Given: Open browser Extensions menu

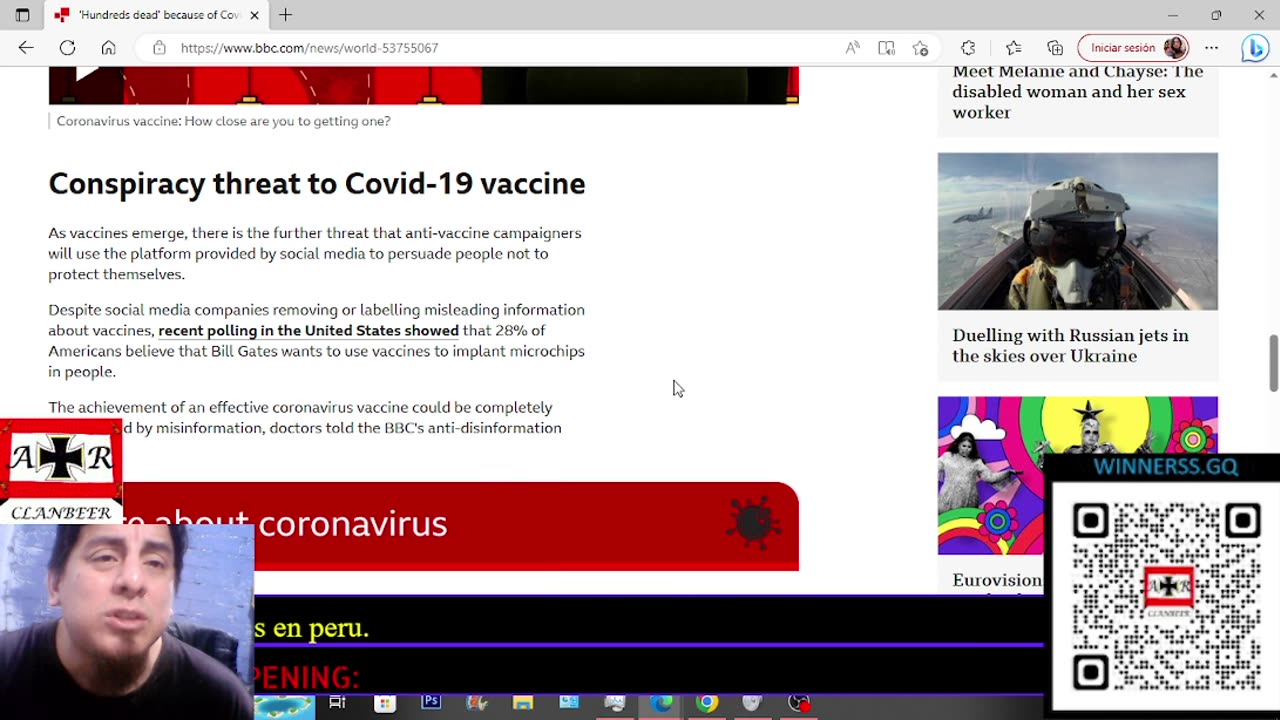Looking at the screenshot, I should tap(967, 48).
